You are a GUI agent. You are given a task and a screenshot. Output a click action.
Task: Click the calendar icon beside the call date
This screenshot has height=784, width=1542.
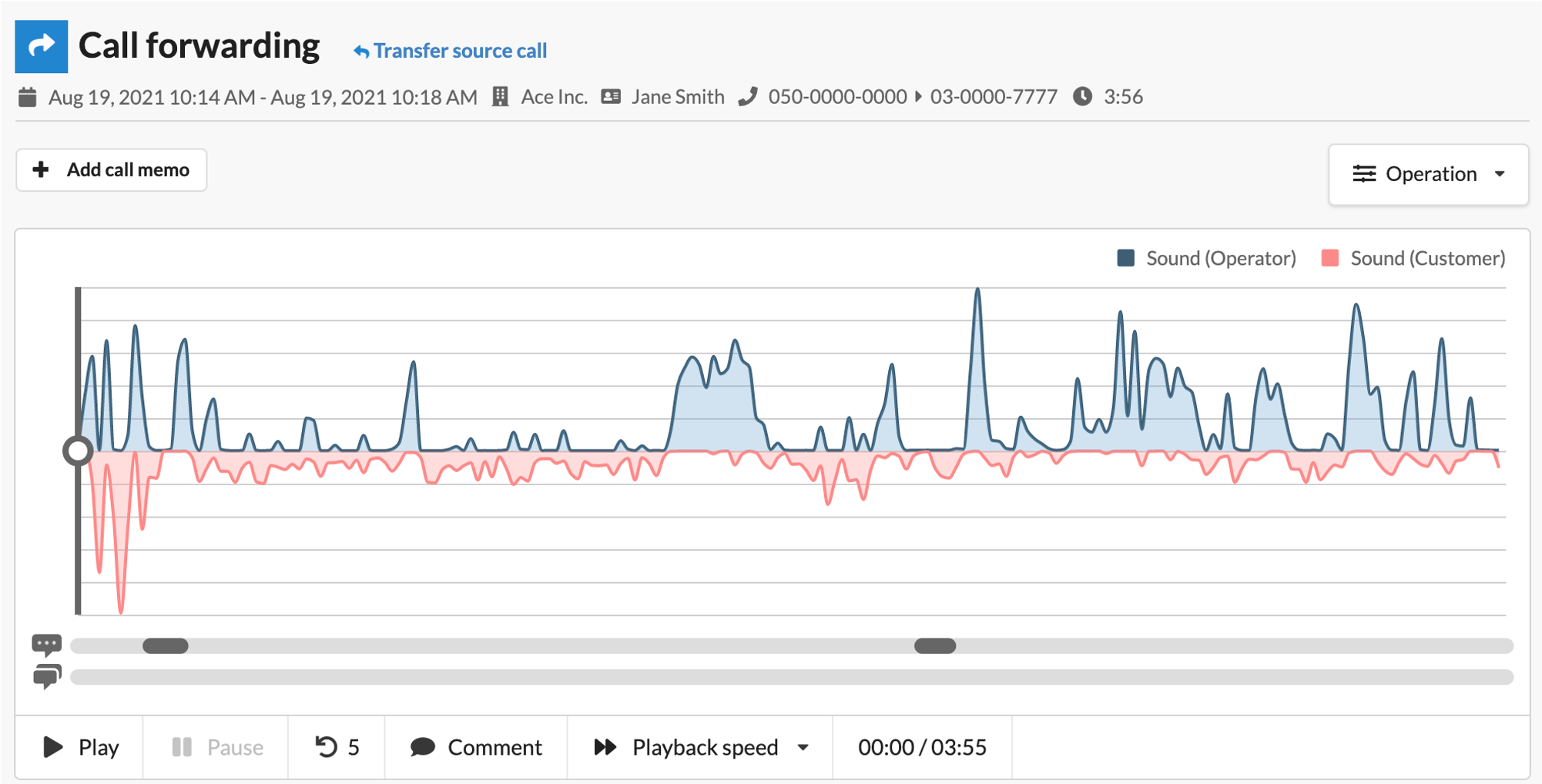coord(28,97)
